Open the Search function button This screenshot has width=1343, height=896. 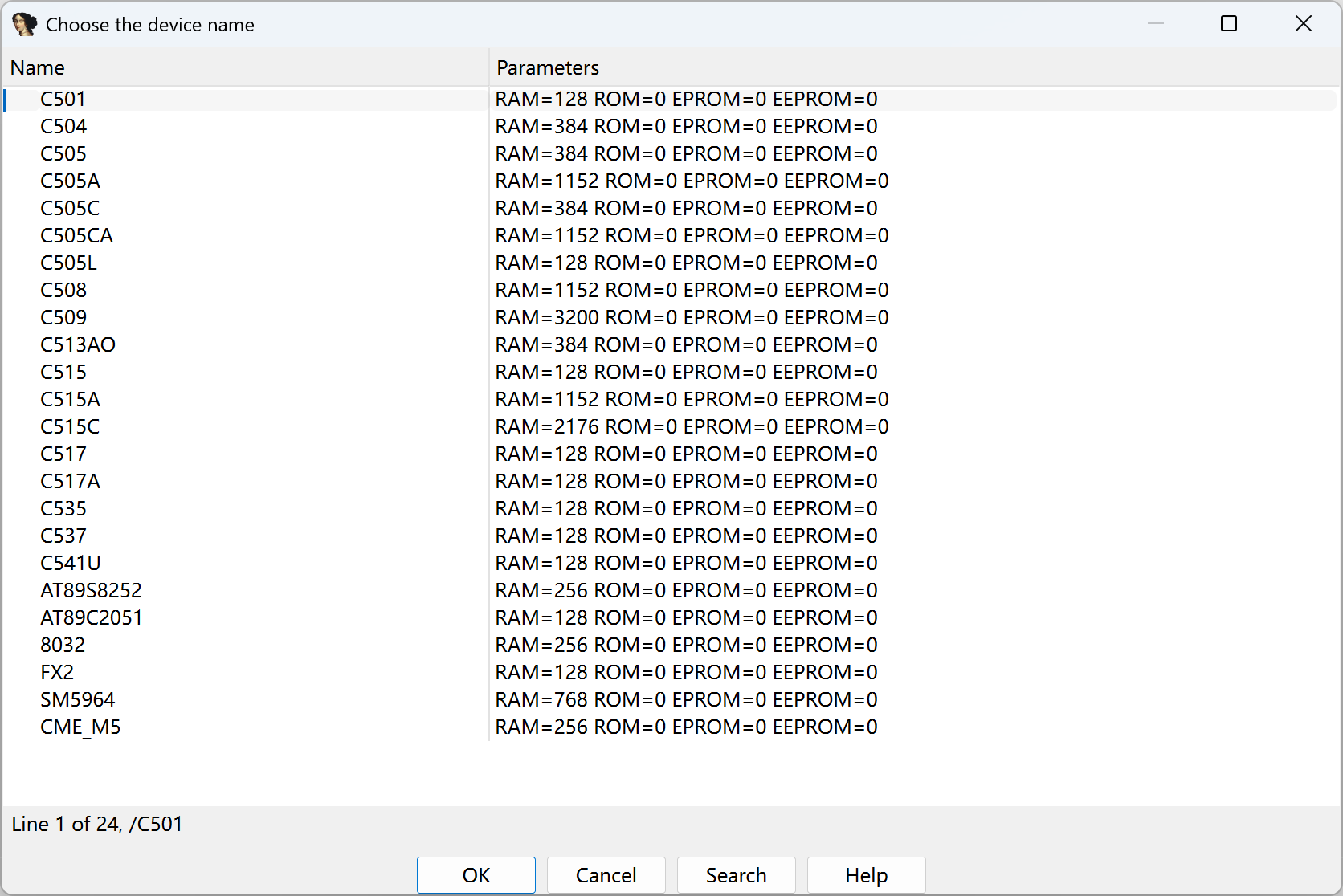(x=737, y=875)
